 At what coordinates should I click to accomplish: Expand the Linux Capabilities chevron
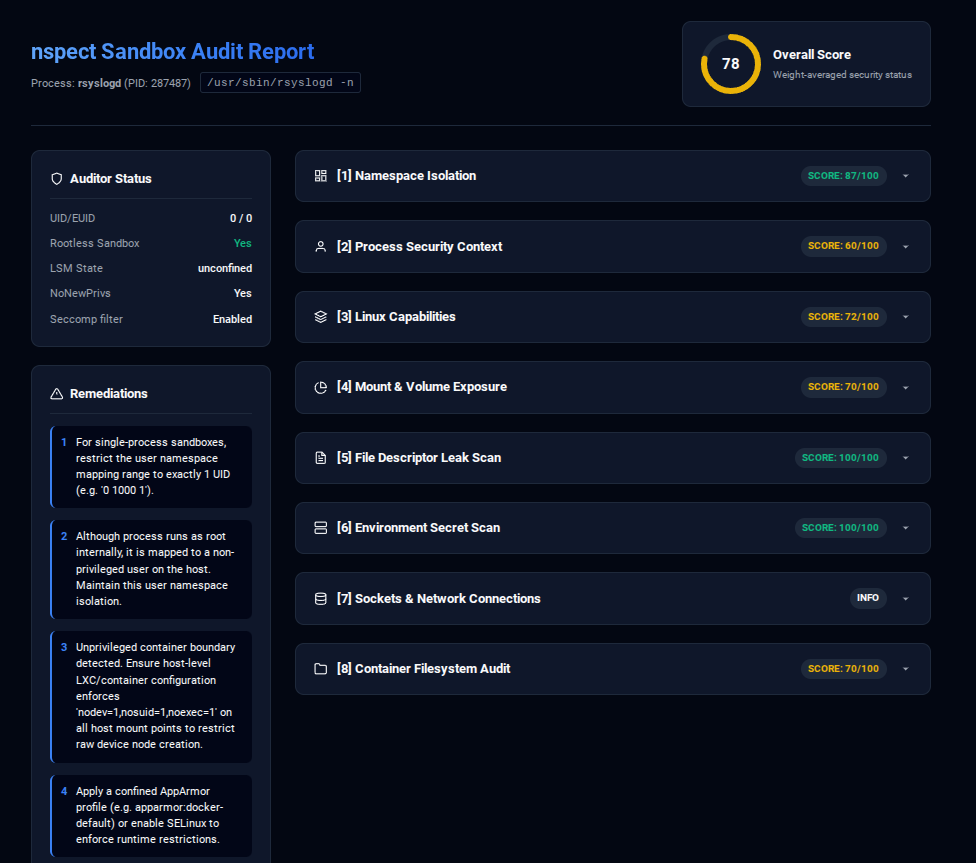pyautogui.click(x=906, y=317)
